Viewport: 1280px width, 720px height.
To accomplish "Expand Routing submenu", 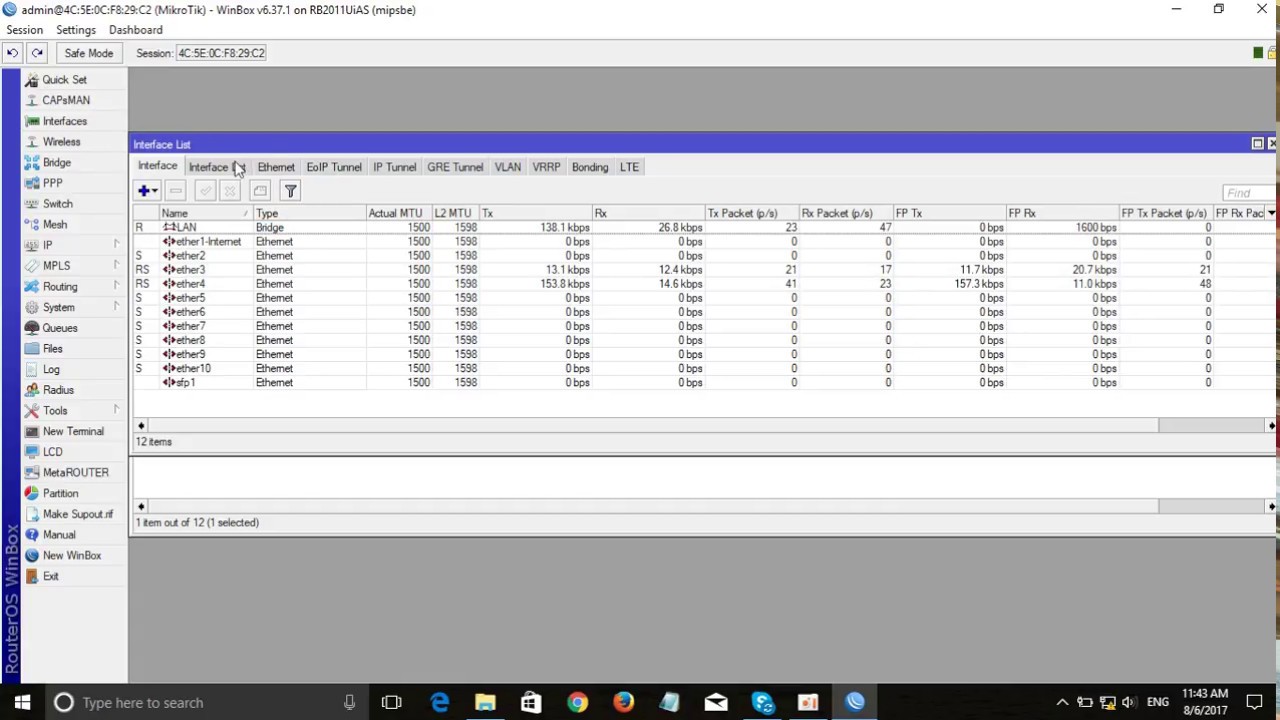I will (x=116, y=286).
